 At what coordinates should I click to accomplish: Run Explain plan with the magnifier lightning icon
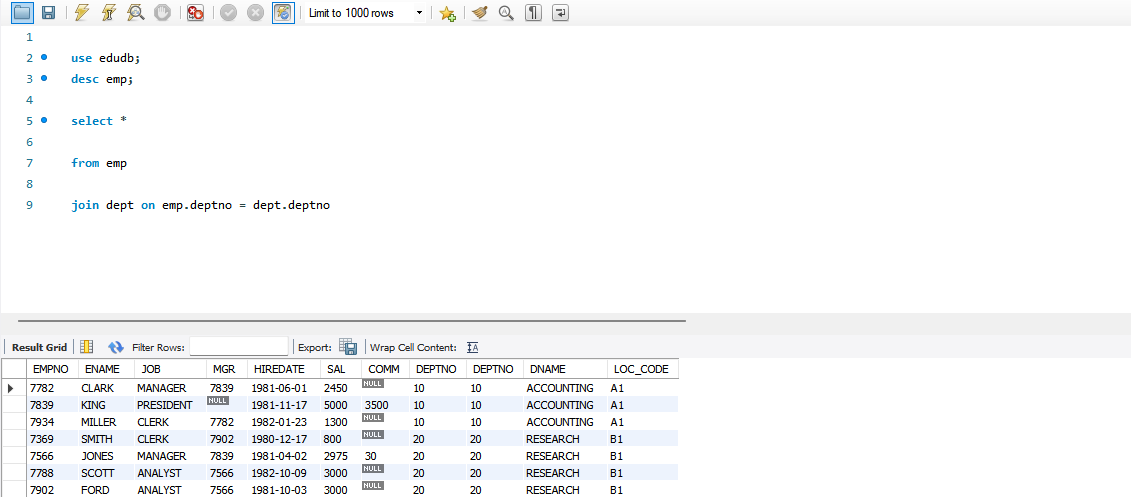pos(134,12)
